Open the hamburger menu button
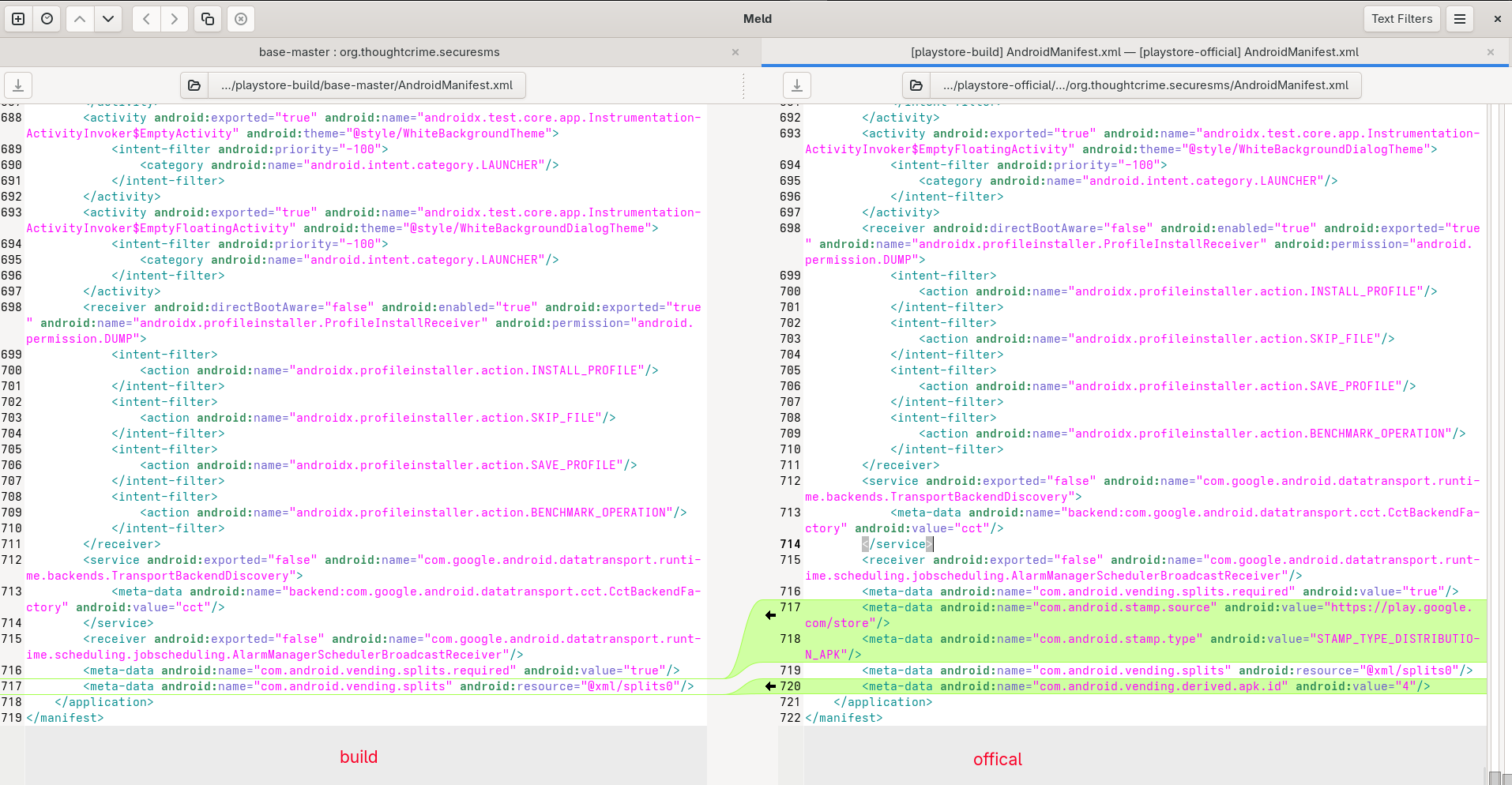Screen dimensions: 1512x785 [x=1460, y=19]
